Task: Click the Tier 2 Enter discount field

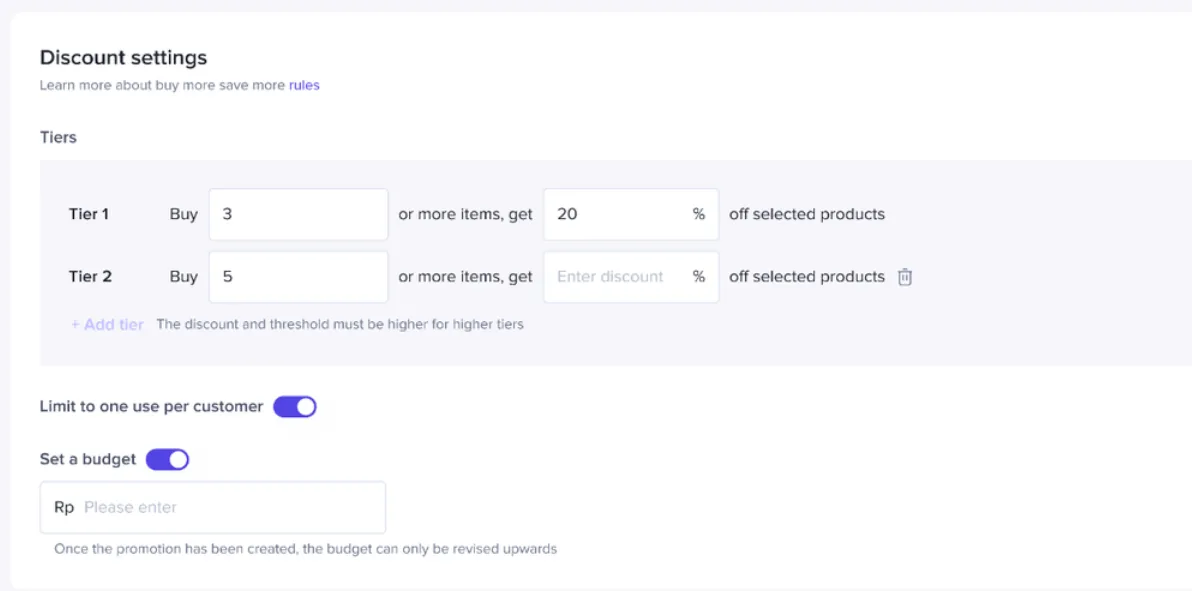Action: click(631, 277)
